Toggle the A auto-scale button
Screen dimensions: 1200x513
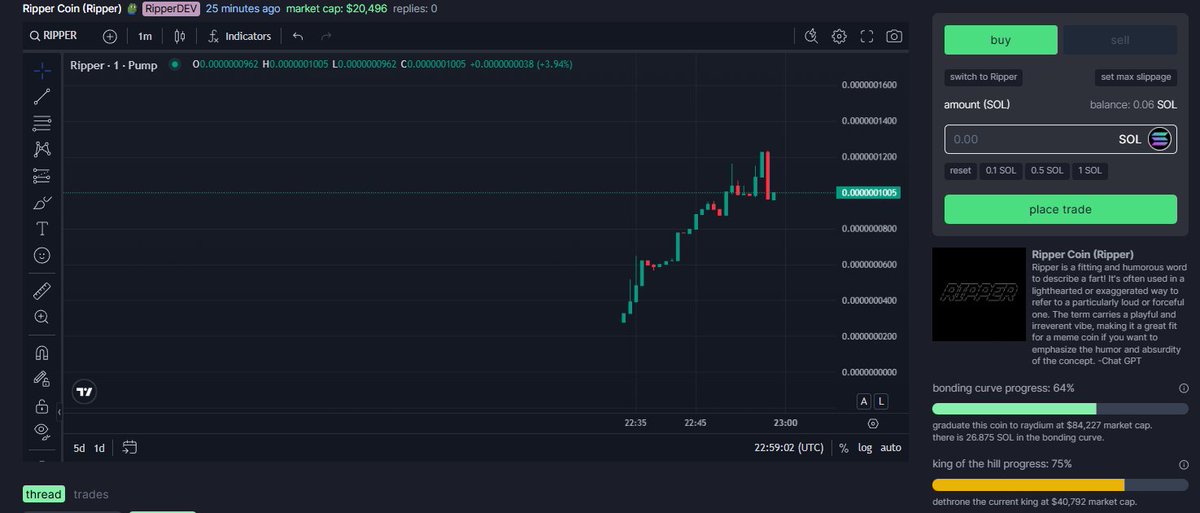pyautogui.click(x=864, y=401)
